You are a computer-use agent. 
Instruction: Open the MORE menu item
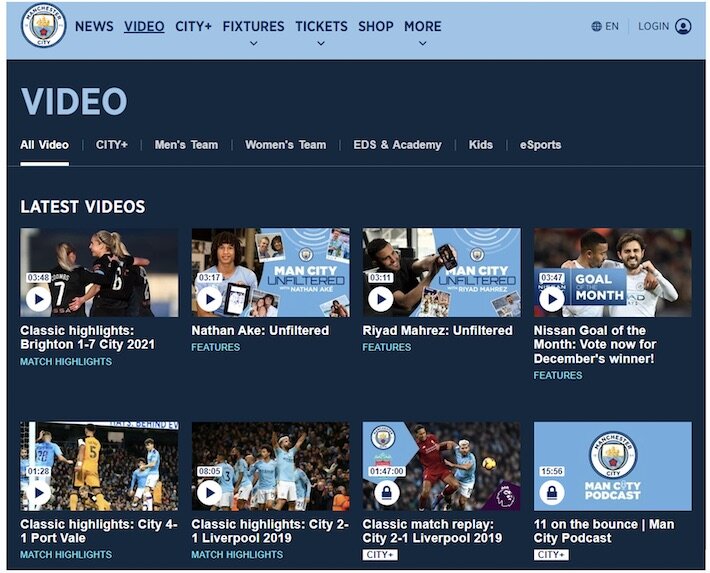pos(423,26)
